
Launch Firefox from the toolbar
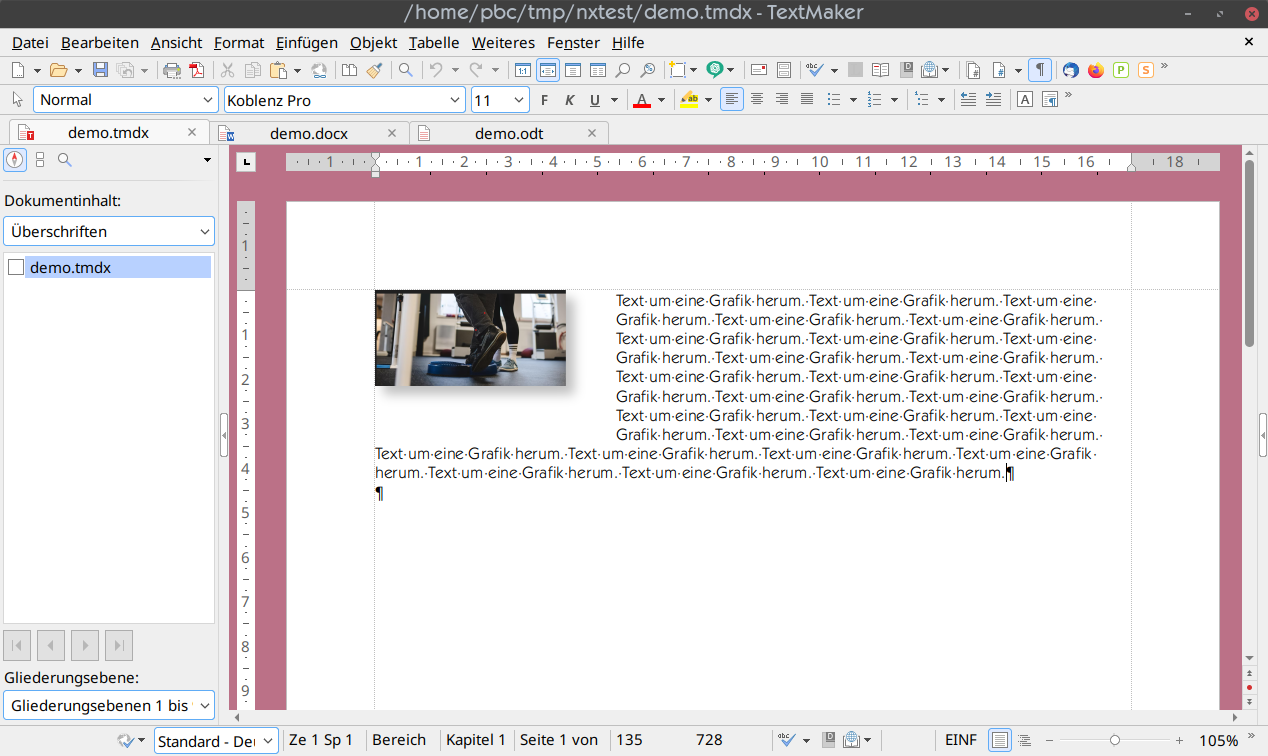tap(1096, 70)
